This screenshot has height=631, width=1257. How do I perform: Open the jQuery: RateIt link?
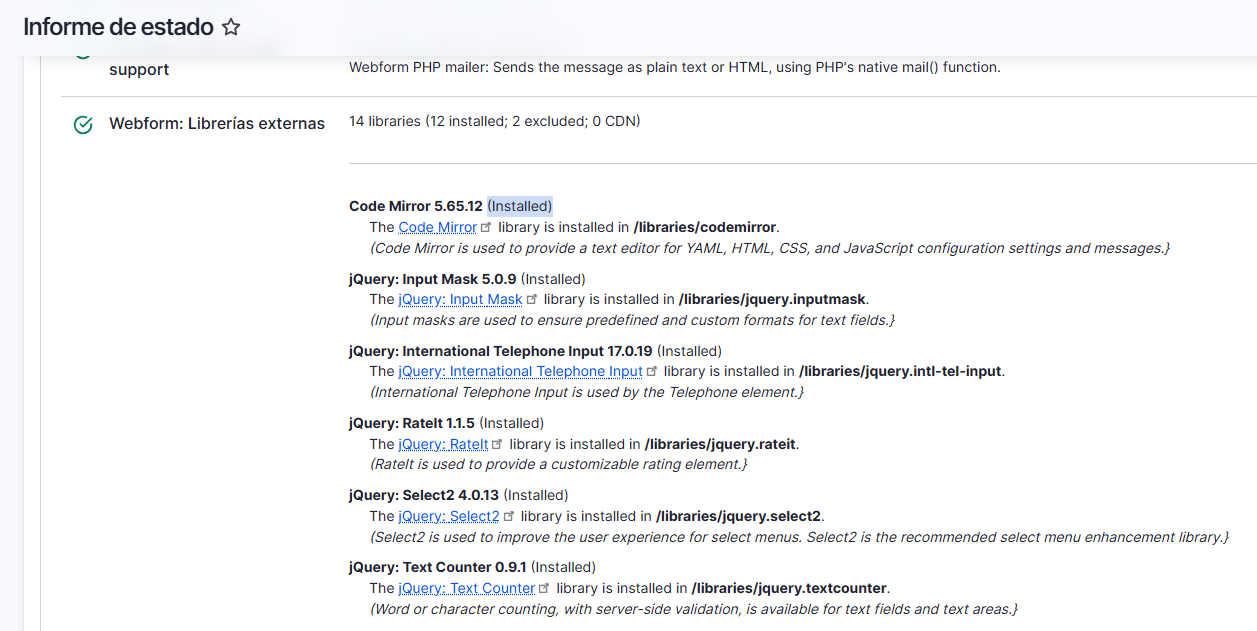[443, 444]
